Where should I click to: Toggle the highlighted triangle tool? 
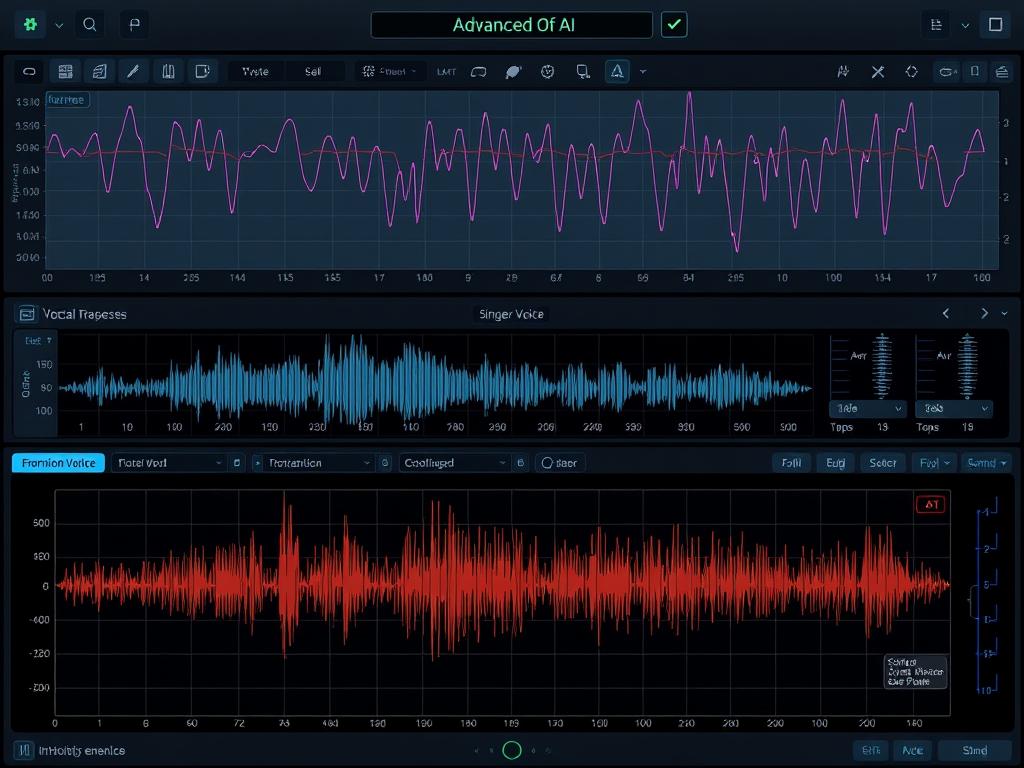pos(617,71)
